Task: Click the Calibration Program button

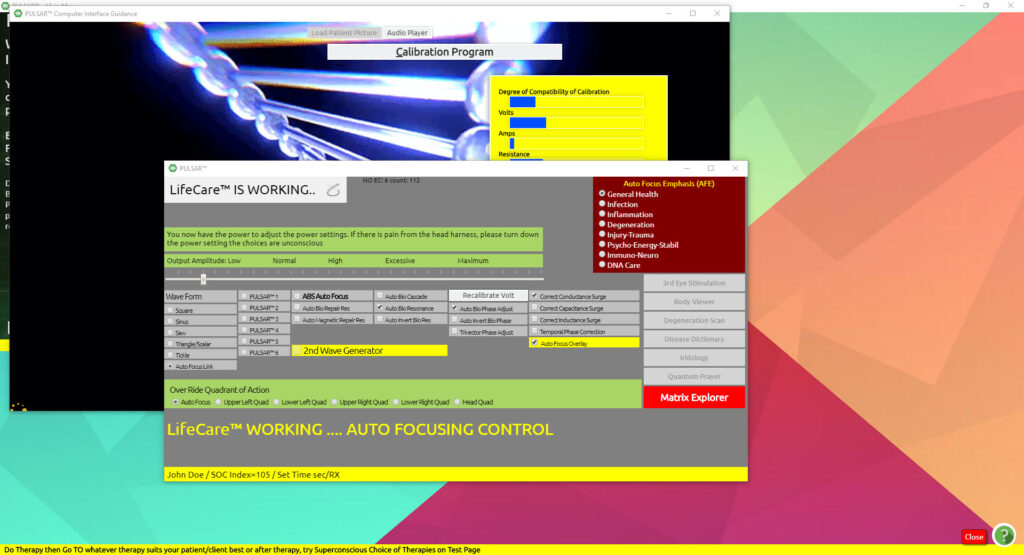Action: click(444, 52)
